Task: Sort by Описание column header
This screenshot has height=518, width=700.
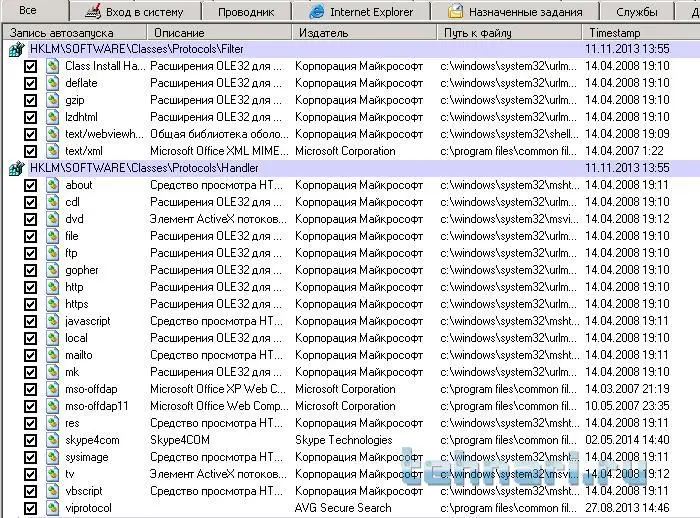Action: click(x=219, y=33)
